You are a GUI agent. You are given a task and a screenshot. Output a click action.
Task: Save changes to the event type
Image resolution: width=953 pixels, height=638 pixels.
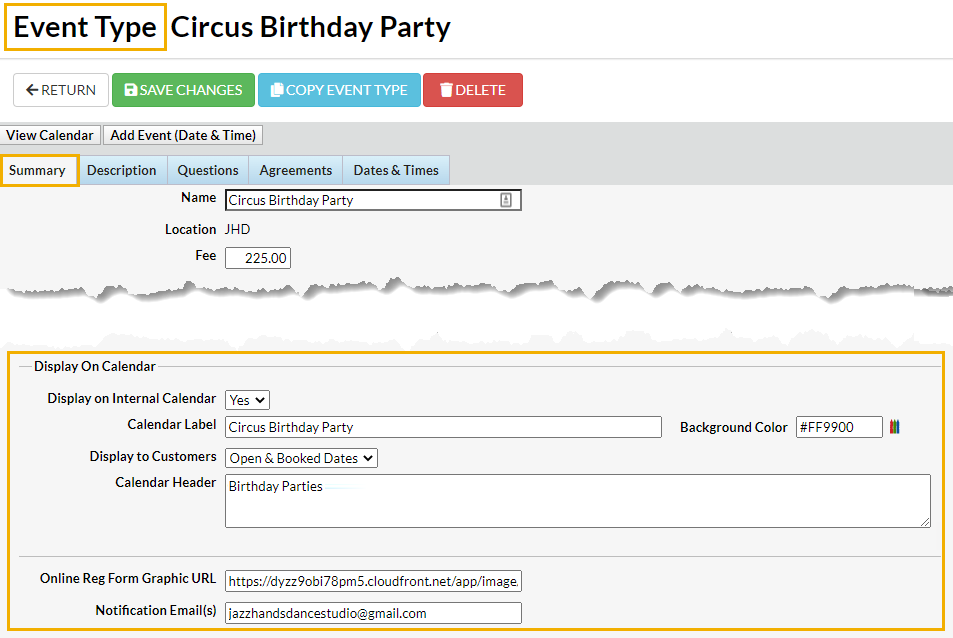[x=184, y=90]
